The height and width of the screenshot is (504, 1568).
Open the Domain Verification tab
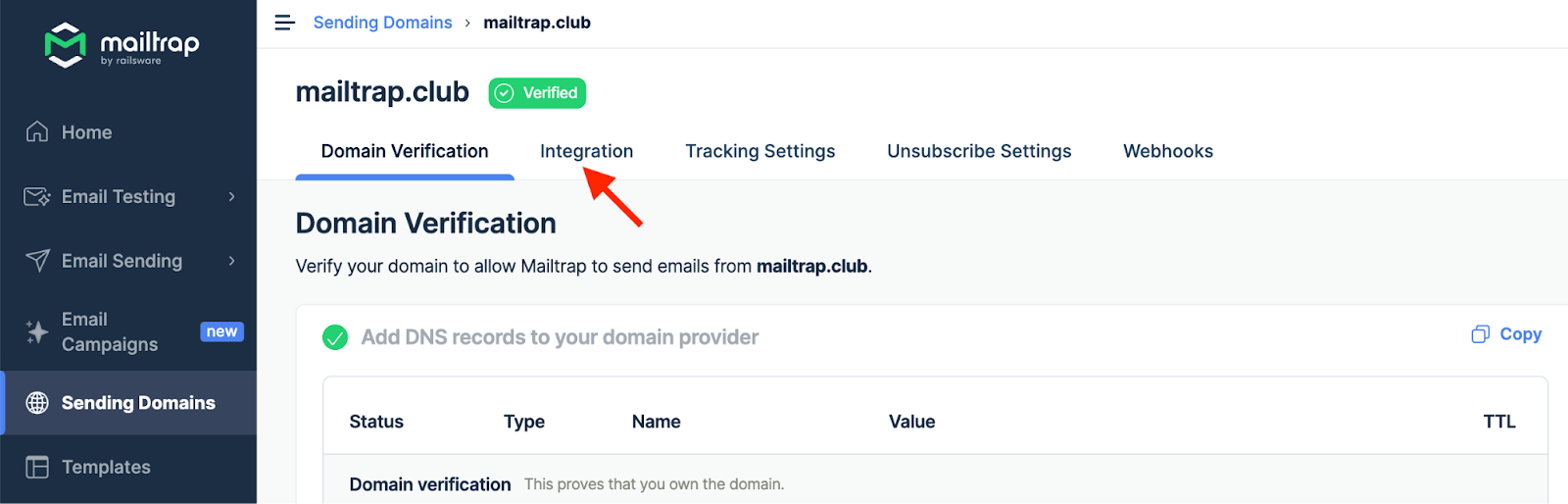[x=405, y=151]
